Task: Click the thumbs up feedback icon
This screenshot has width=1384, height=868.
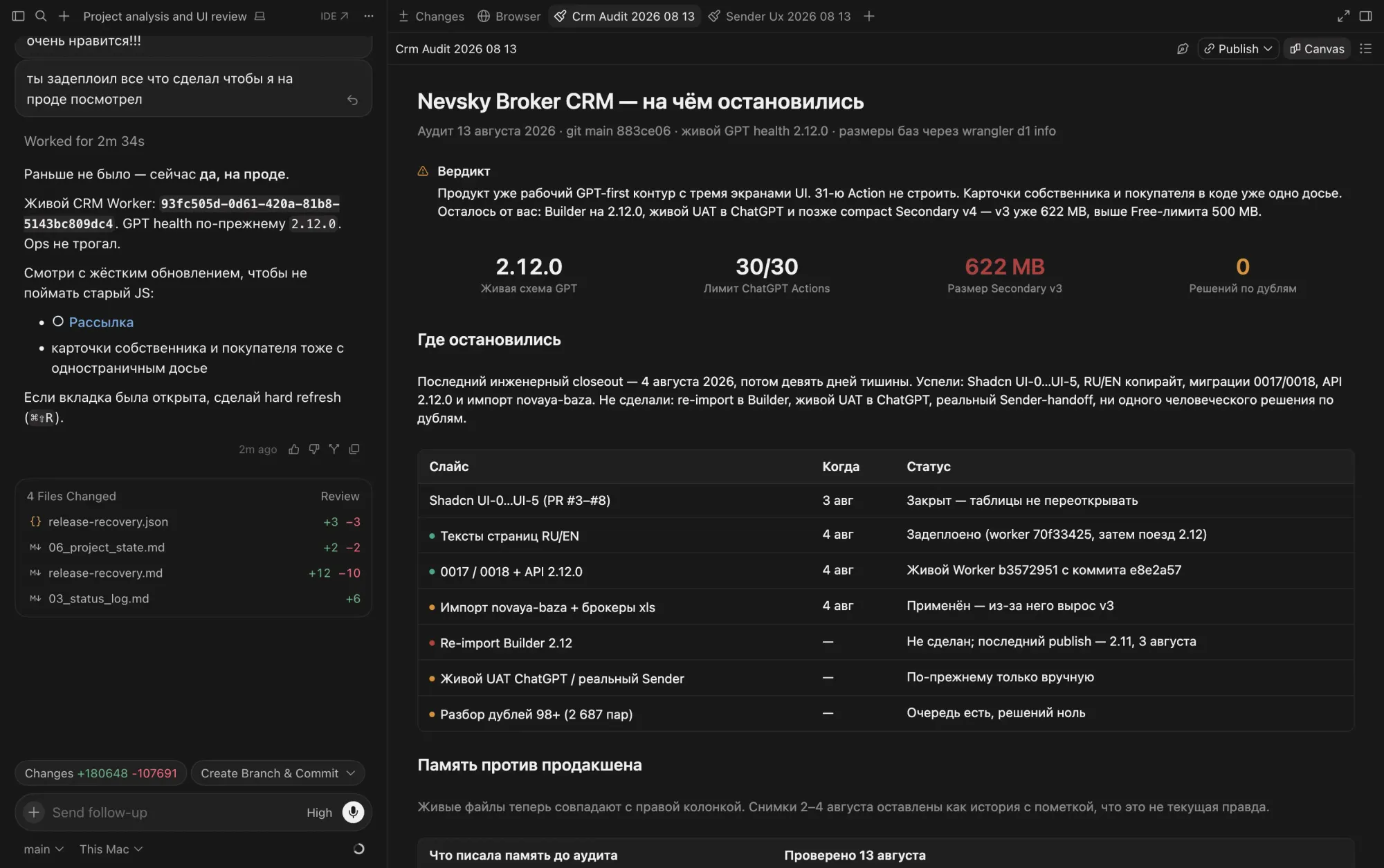Action: (x=294, y=449)
